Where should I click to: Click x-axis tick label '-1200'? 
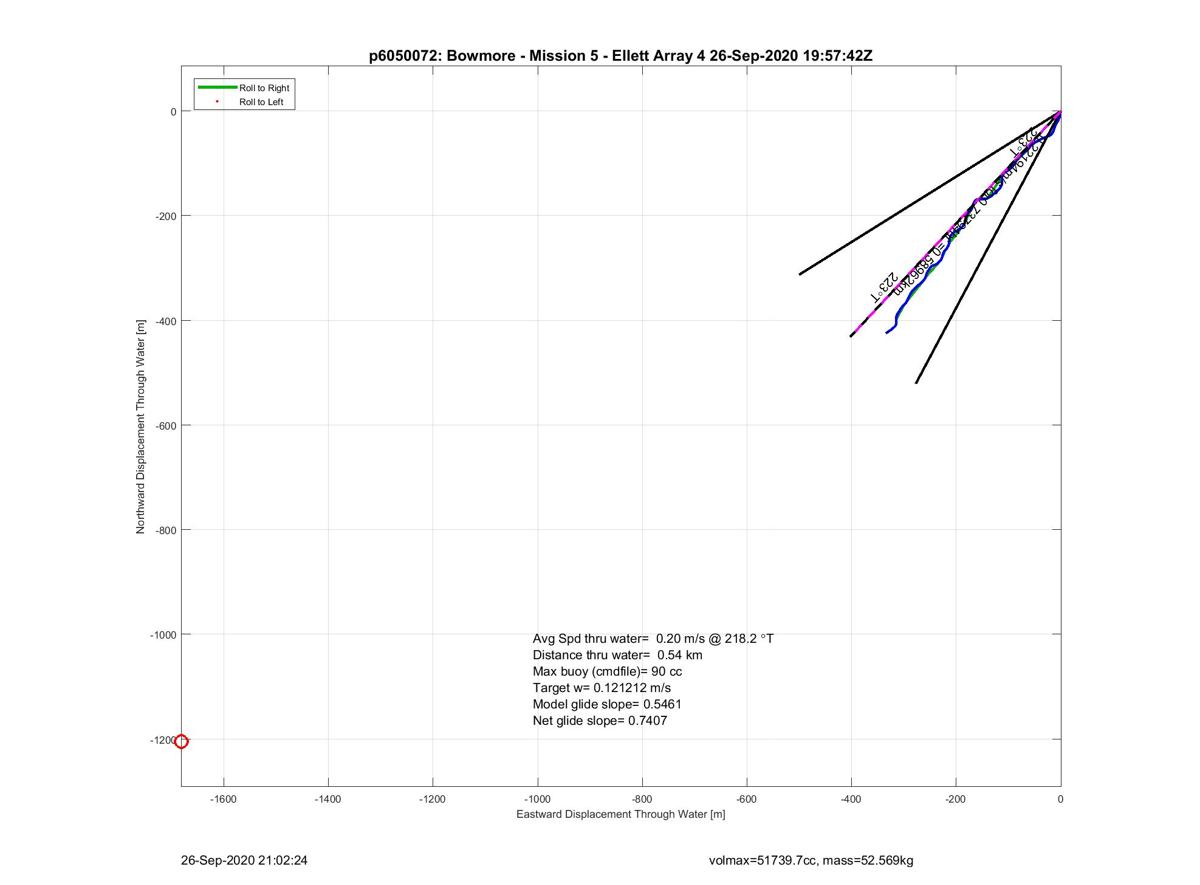[x=433, y=800]
